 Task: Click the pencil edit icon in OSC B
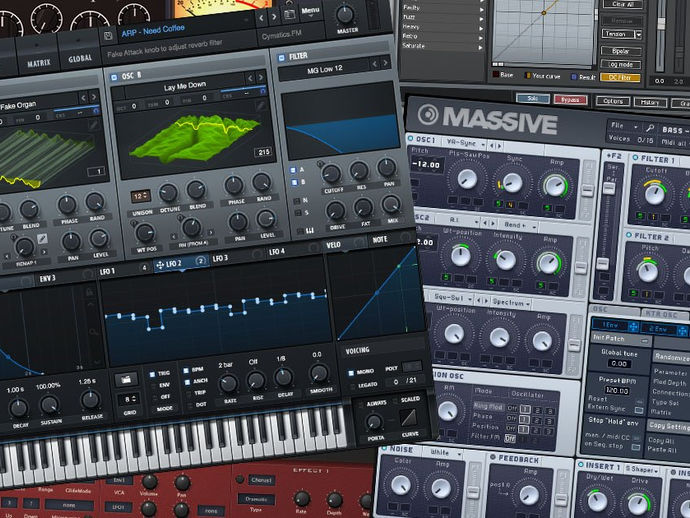(x=259, y=105)
